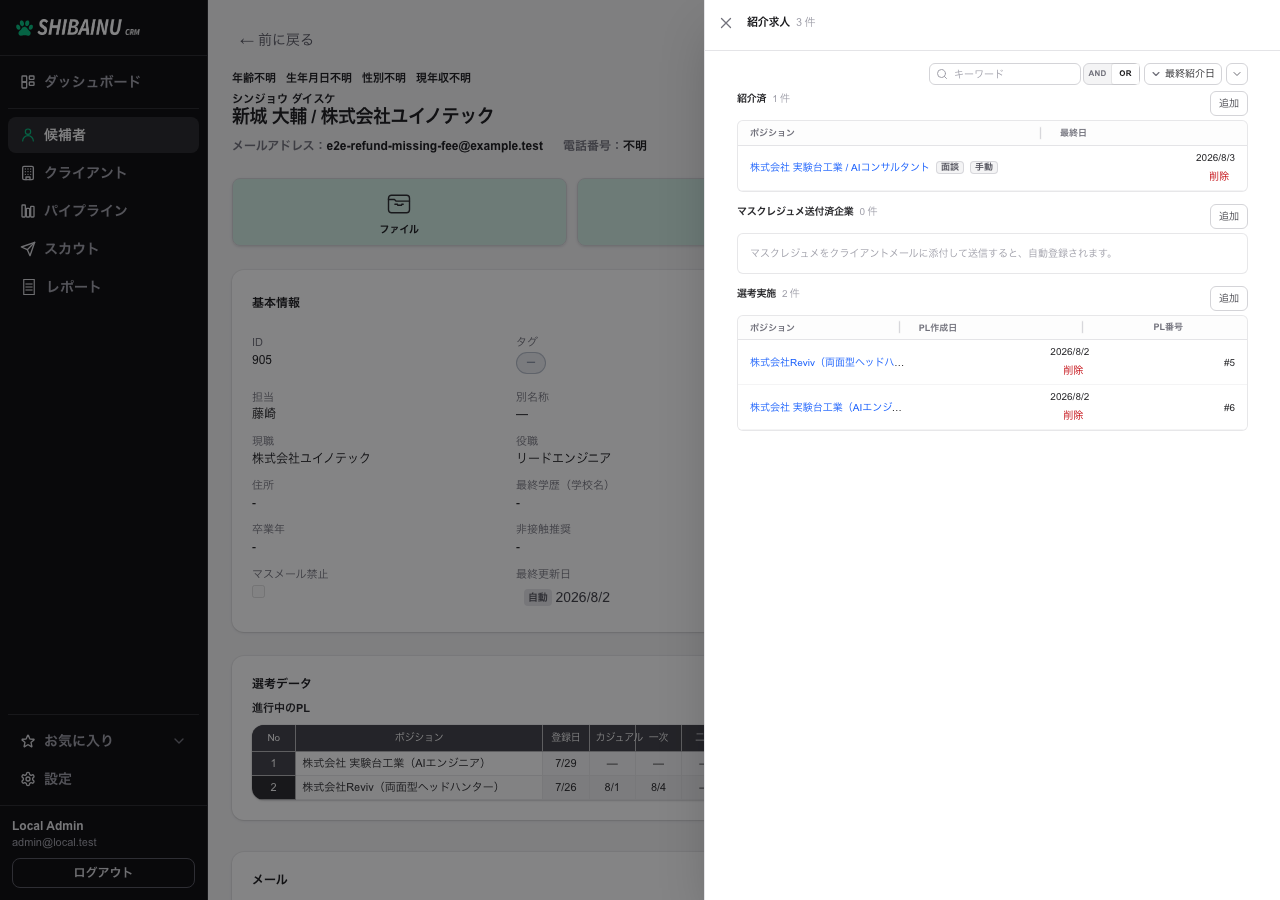
Task: Click 削除 on the PL #6 row
Action: 1073,415
